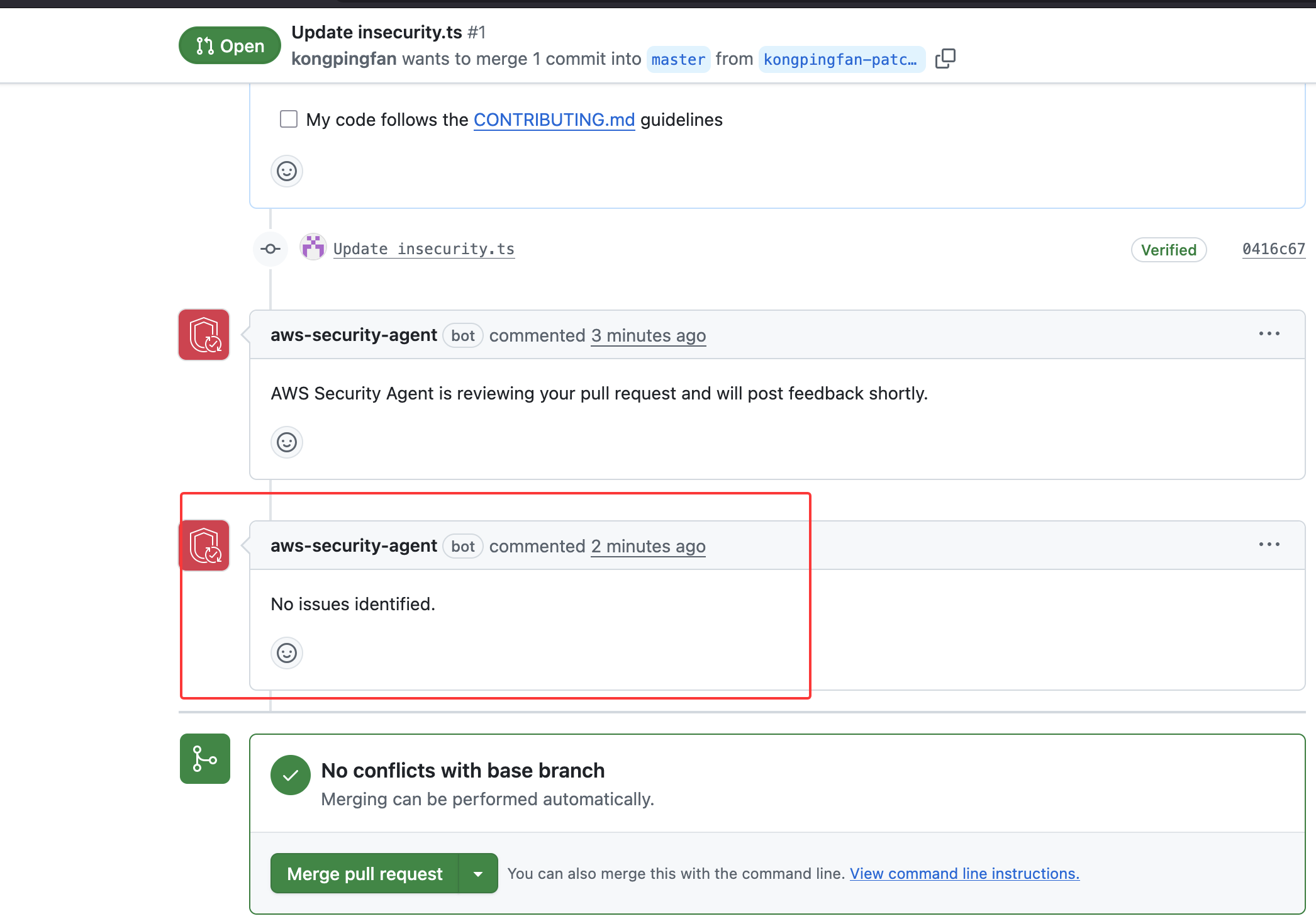Open View command line instructions link
This screenshot has width=1316, height=921.
964,873
